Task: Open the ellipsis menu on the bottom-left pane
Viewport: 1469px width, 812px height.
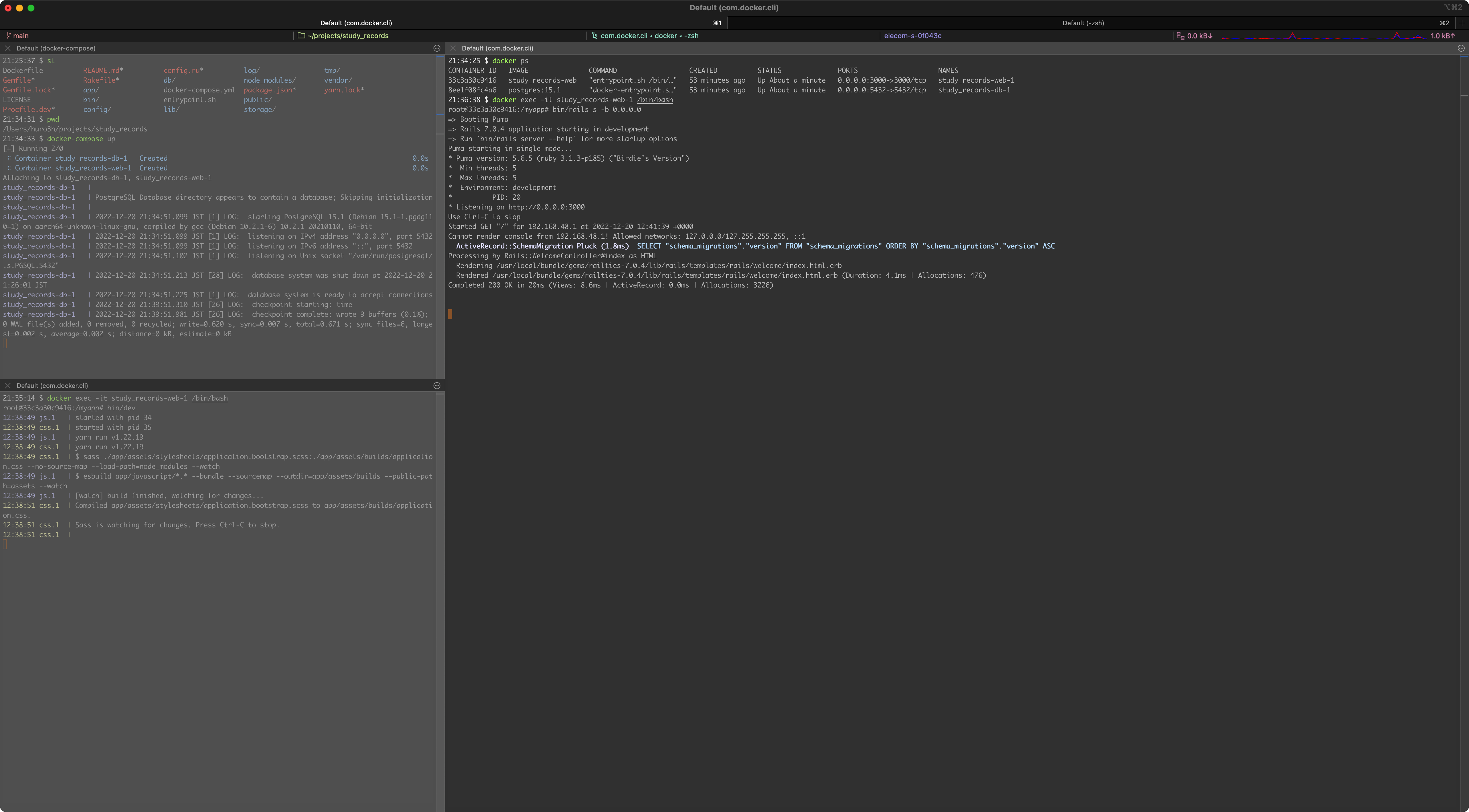Action: click(x=436, y=385)
